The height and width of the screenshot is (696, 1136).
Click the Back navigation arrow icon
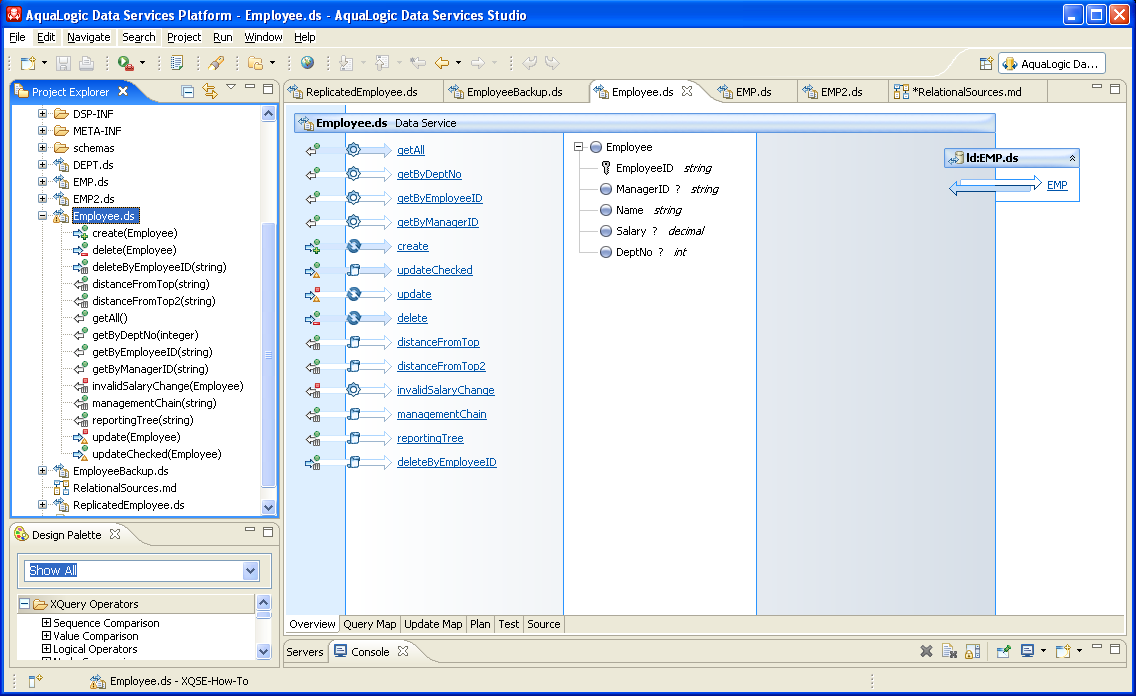(441, 63)
